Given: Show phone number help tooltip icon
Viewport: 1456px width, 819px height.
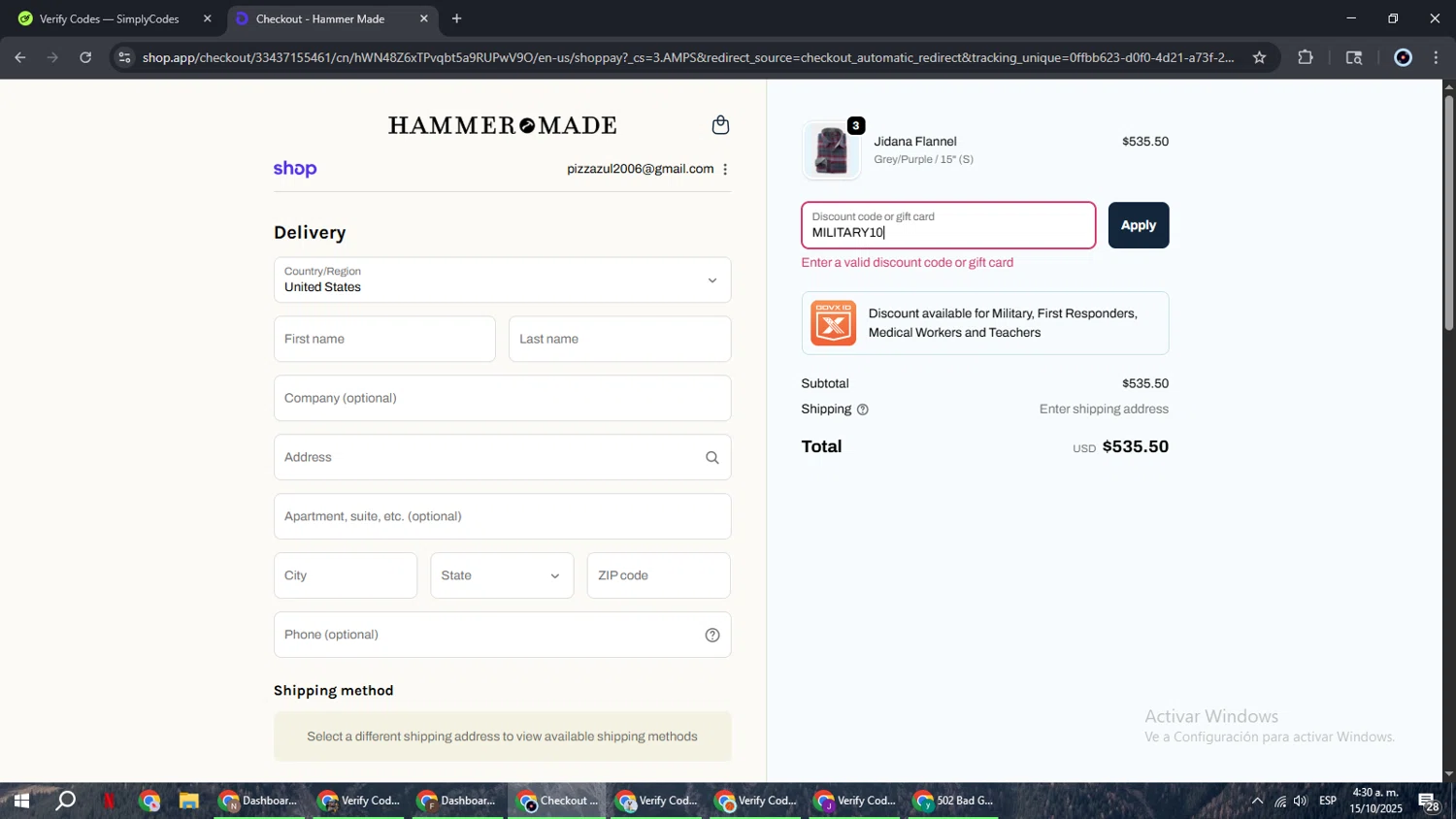Looking at the screenshot, I should click(x=712, y=635).
